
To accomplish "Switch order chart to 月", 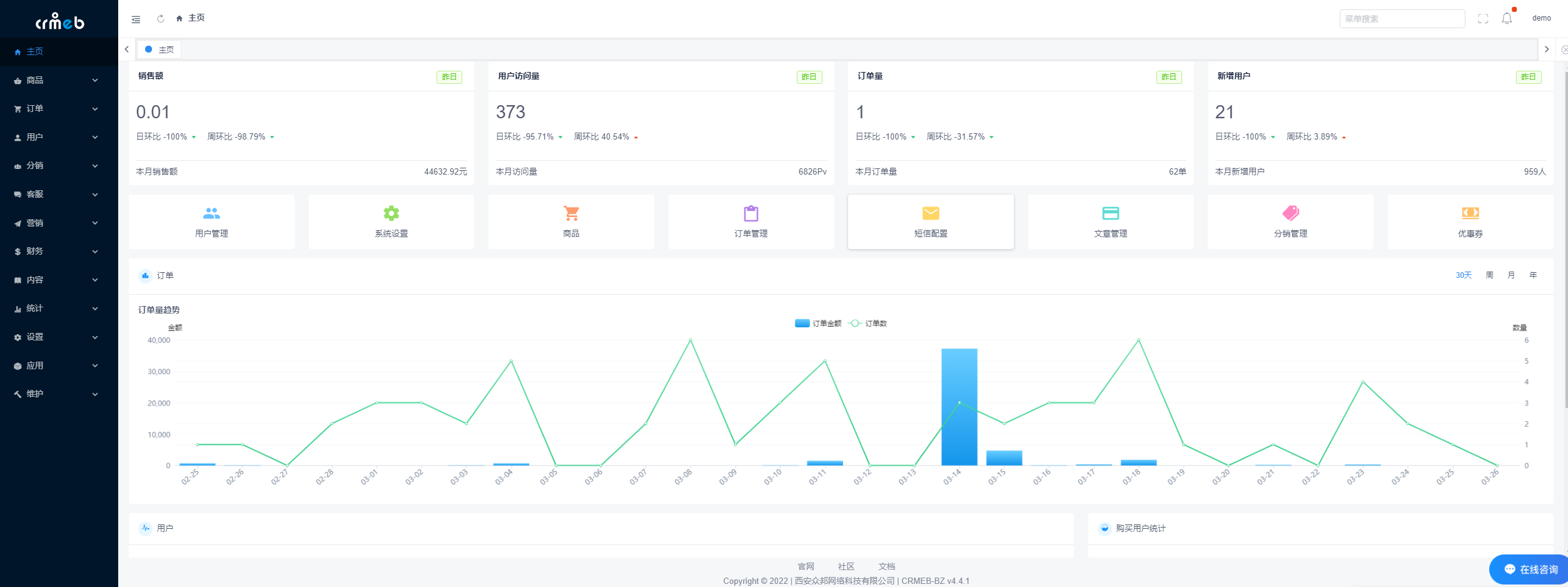I will click(1511, 275).
